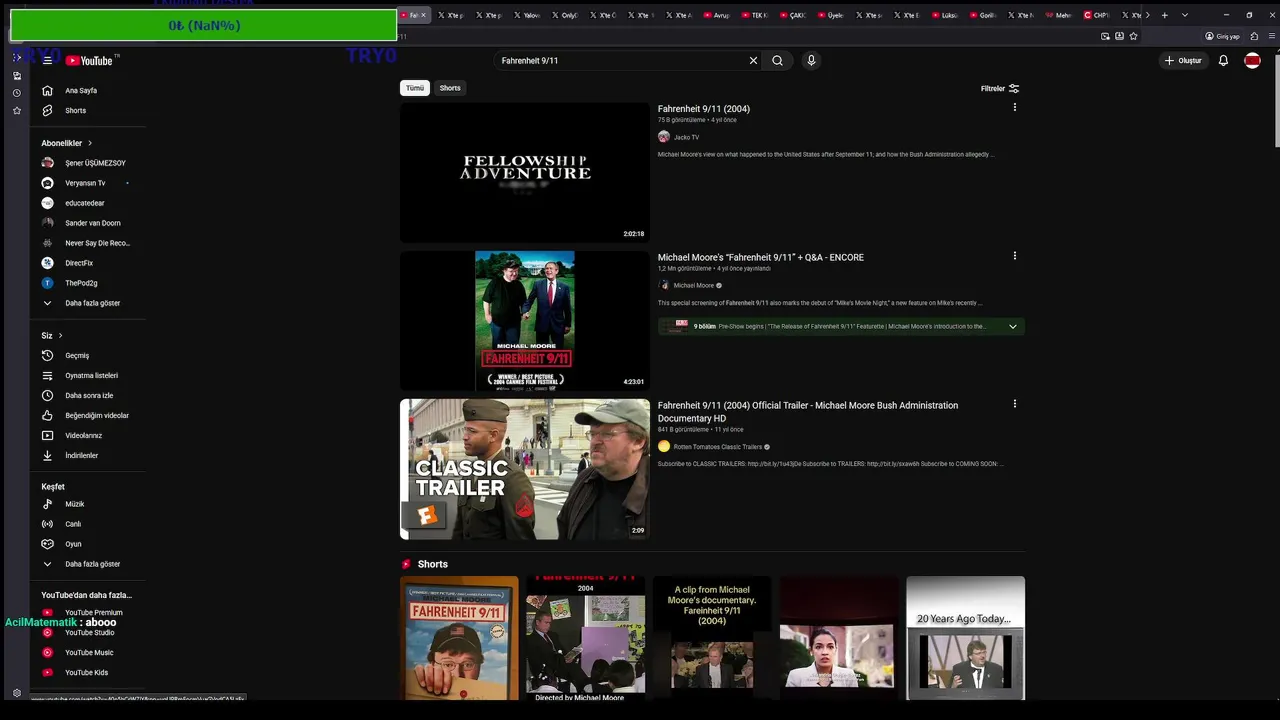
Task: Open Müzik in Keşfet section
Action: (86, 504)
